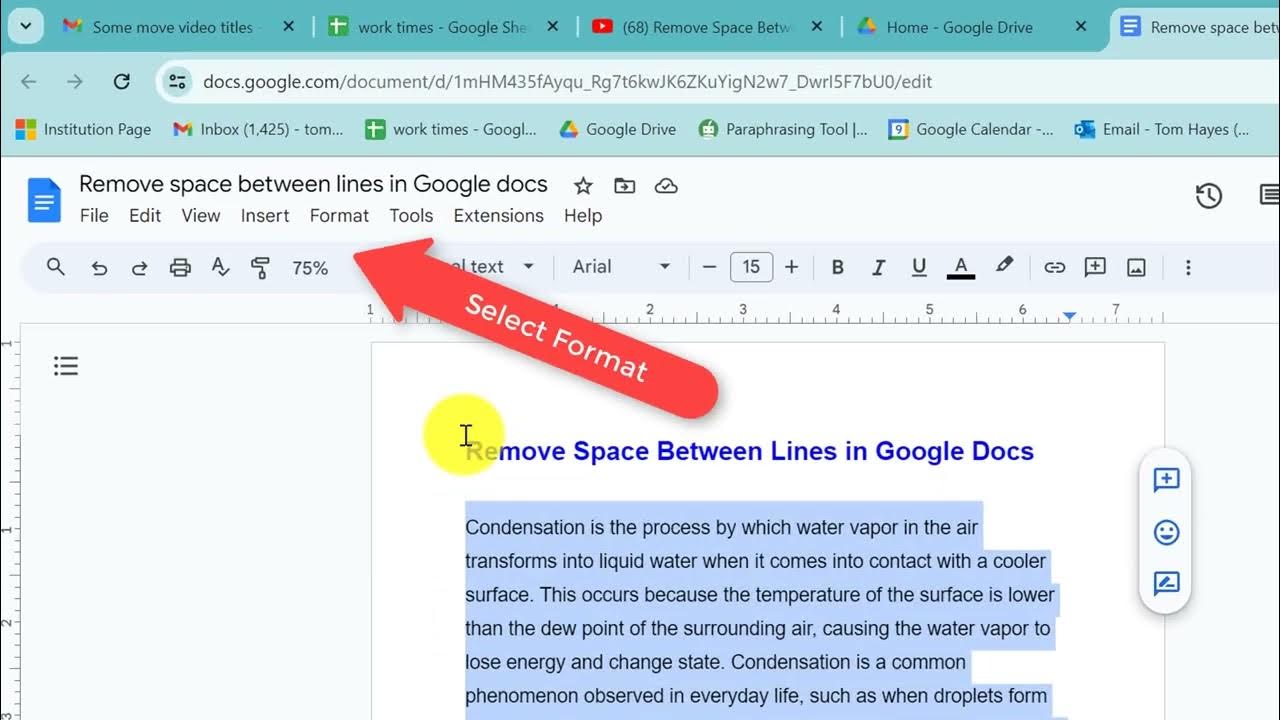Close the work times Google Sheets tab
1280x720 pixels.
pyautogui.click(x=553, y=27)
